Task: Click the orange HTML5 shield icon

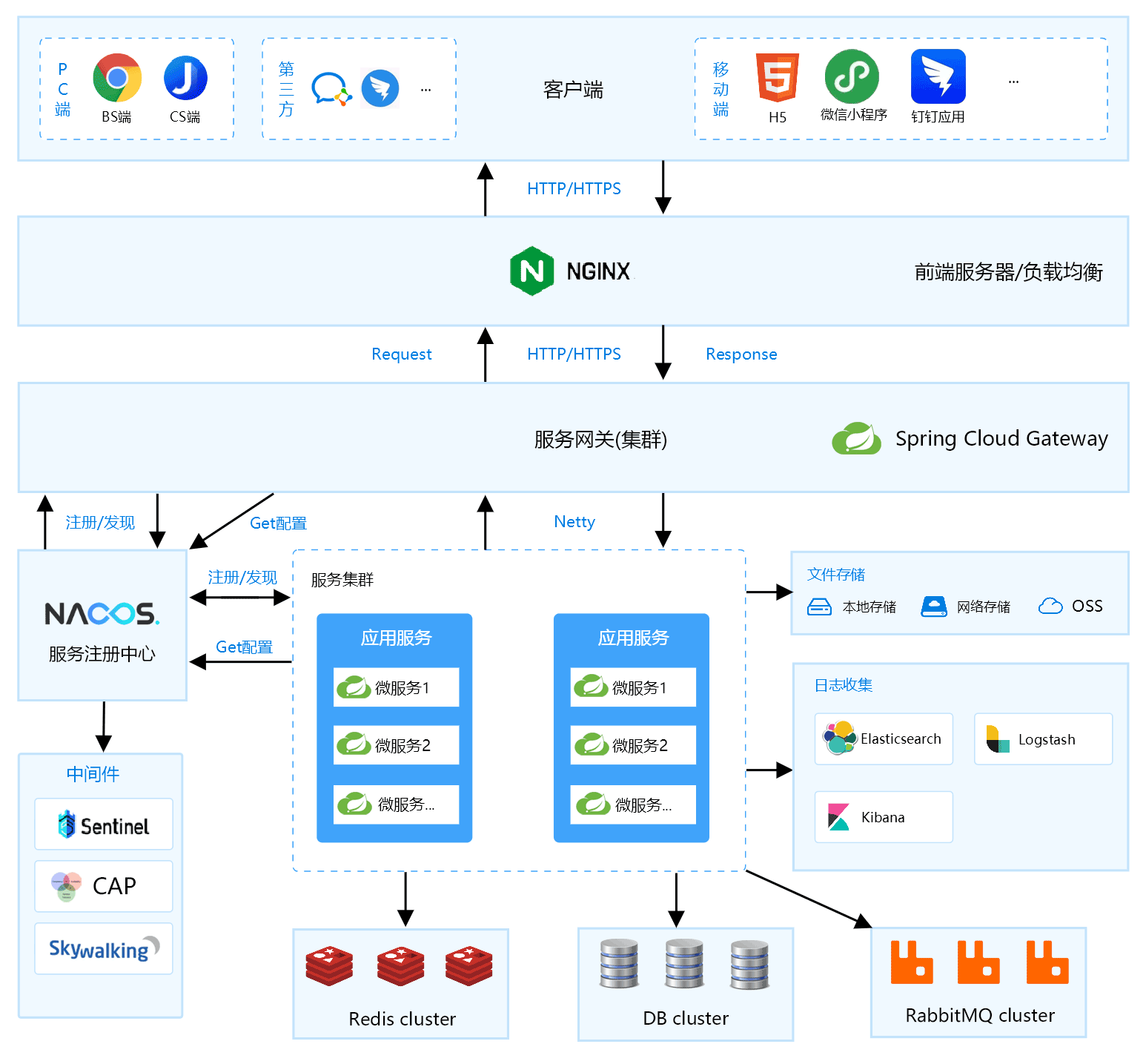Action: (778, 77)
